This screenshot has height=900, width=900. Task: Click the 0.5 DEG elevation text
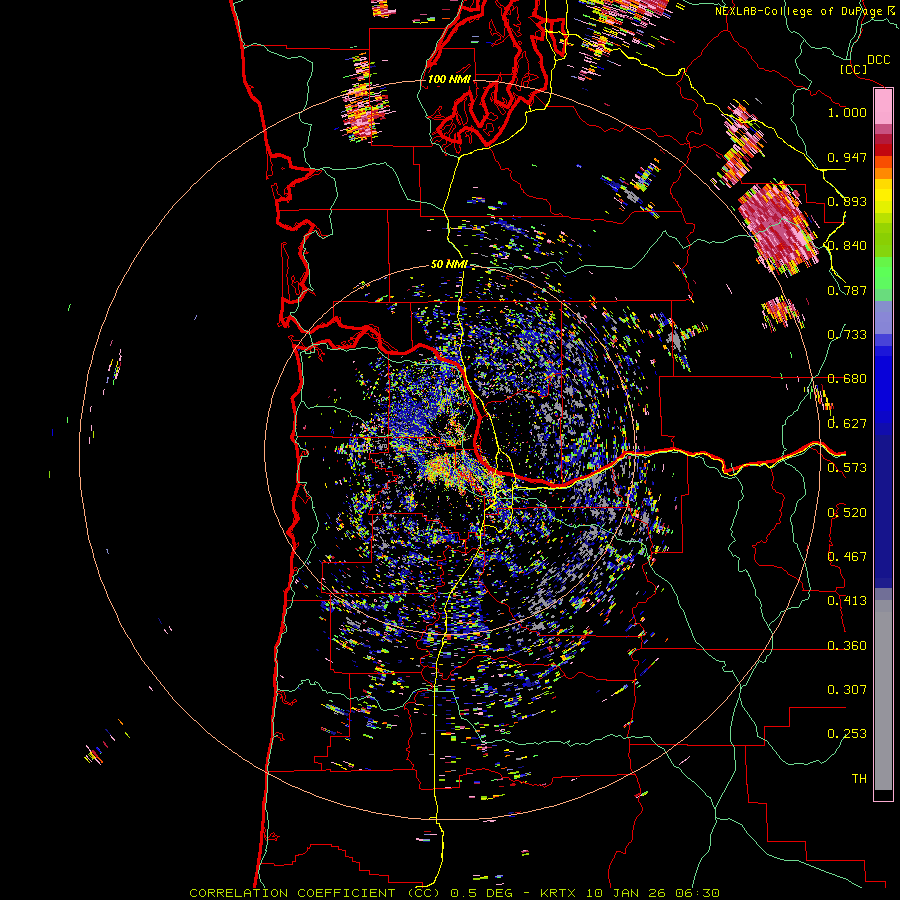click(x=480, y=893)
